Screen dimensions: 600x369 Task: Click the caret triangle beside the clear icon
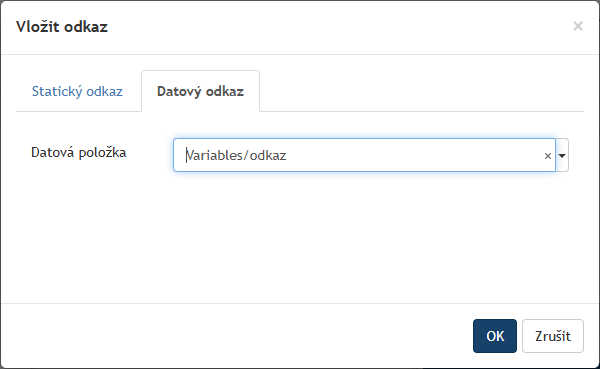(x=562, y=155)
